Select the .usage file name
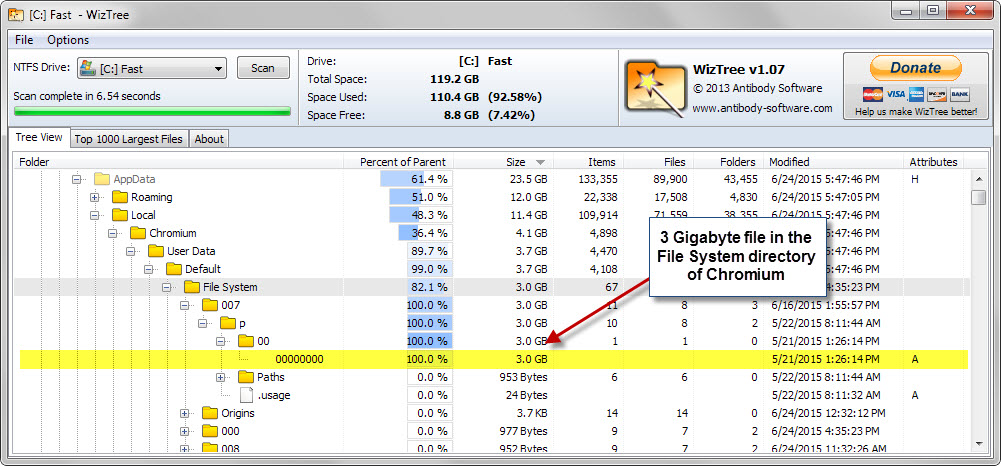 (x=275, y=395)
